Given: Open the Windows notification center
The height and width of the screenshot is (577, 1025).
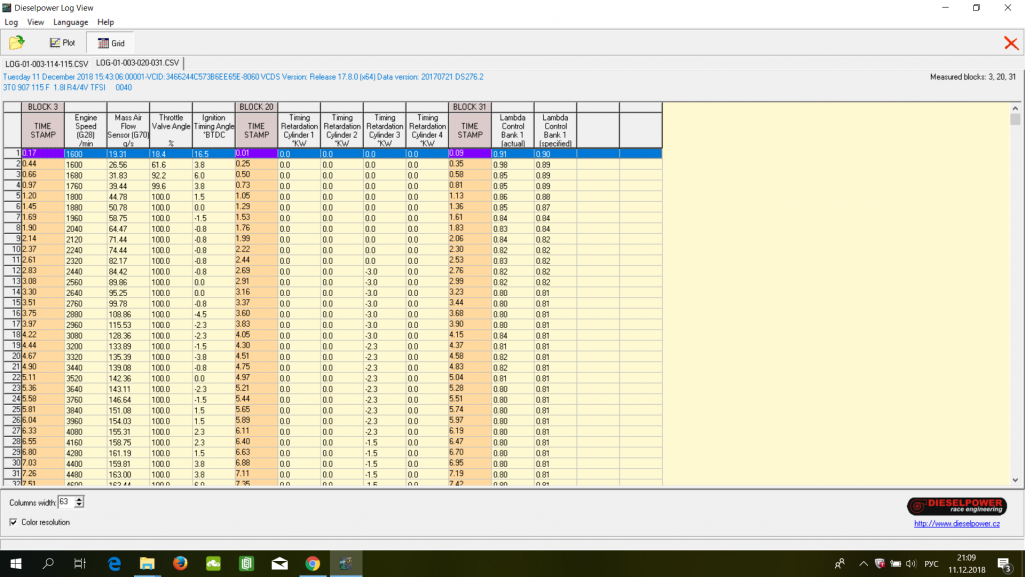Looking at the screenshot, I should point(1003,564).
